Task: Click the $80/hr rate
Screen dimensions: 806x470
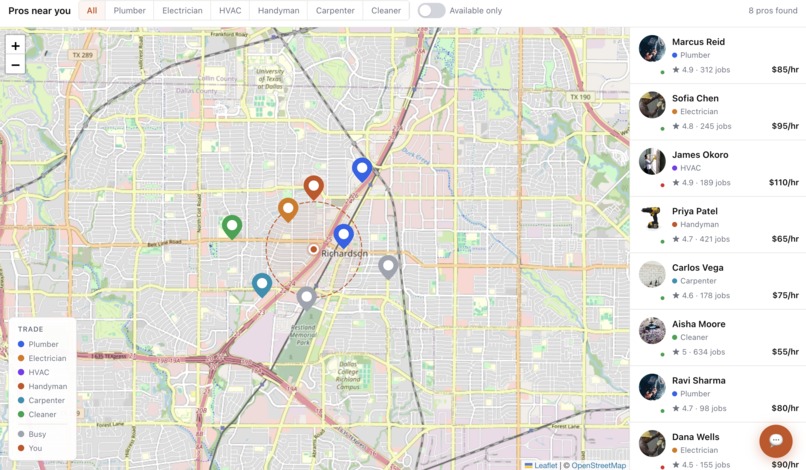Action: coord(785,408)
